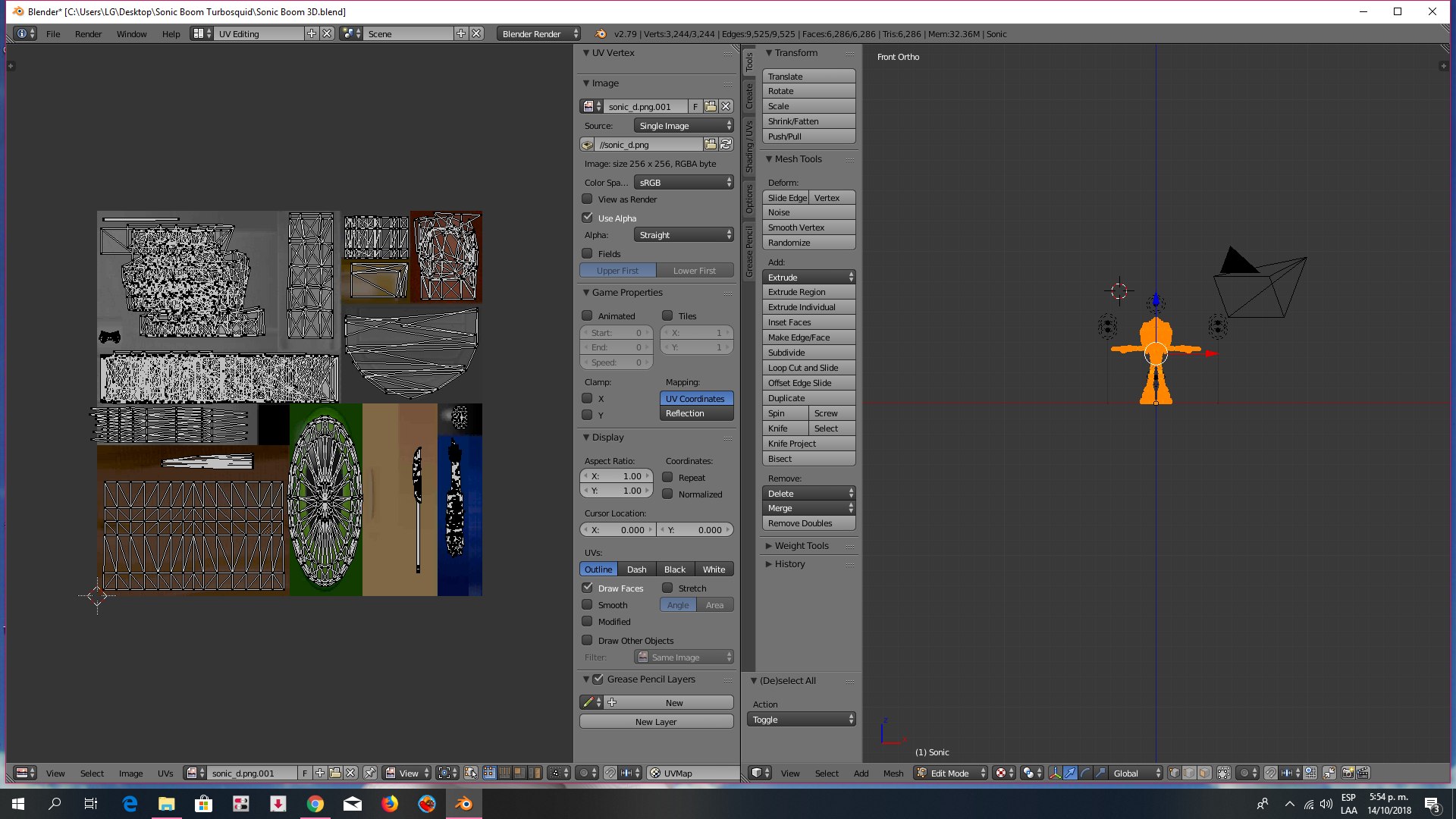The width and height of the screenshot is (1456, 819).
Task: Select UV face selection mode
Action: click(x=519, y=773)
